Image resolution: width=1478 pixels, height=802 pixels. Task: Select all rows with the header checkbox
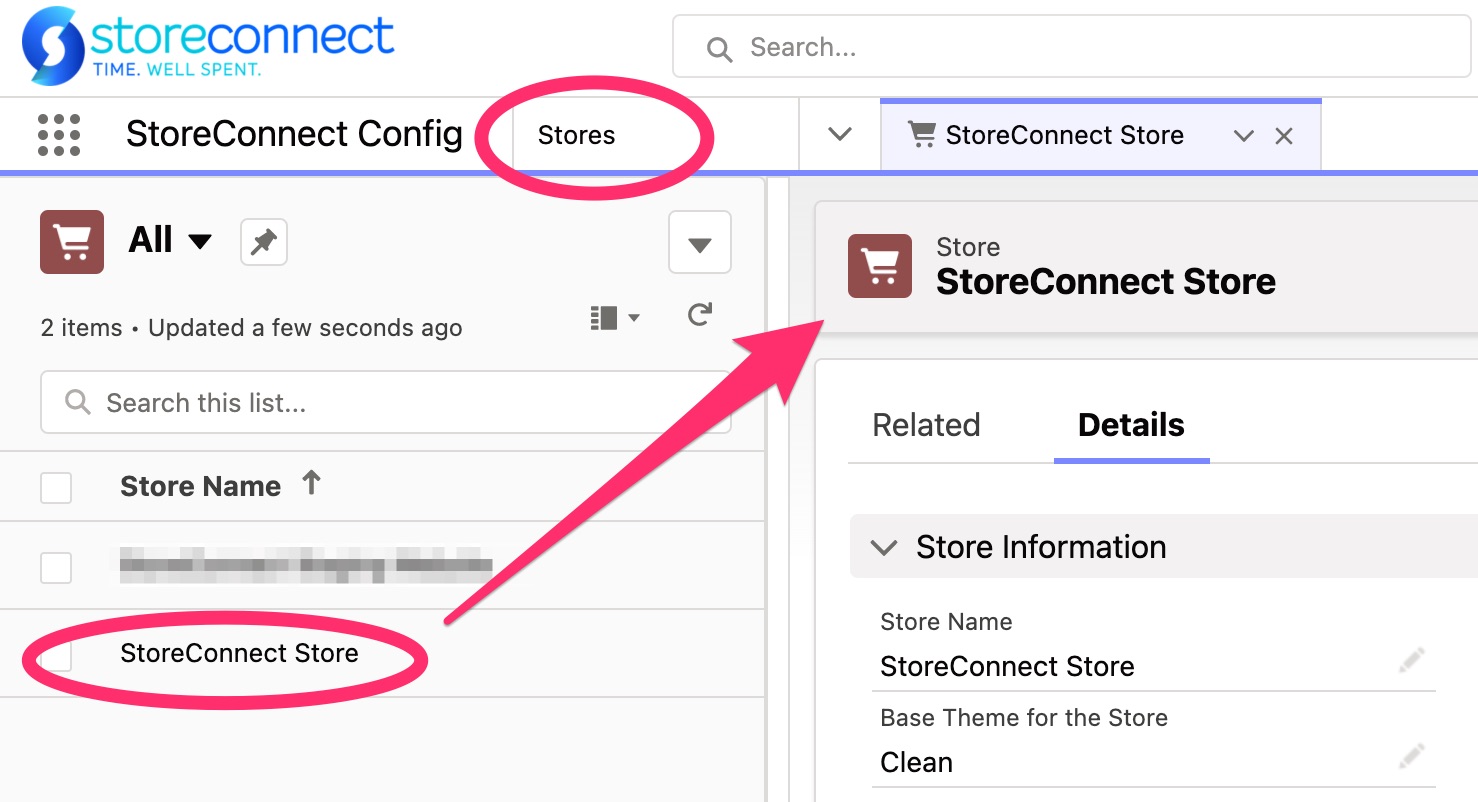(56, 487)
